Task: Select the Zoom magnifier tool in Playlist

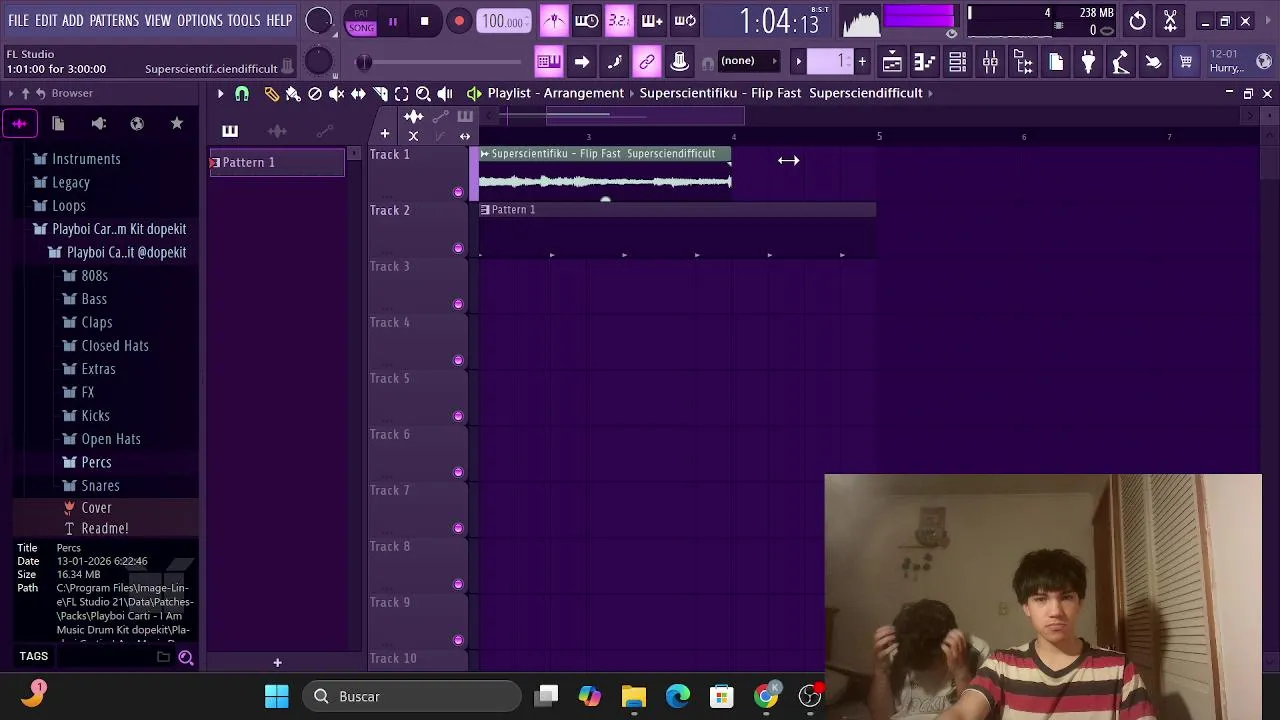Action: point(423,94)
